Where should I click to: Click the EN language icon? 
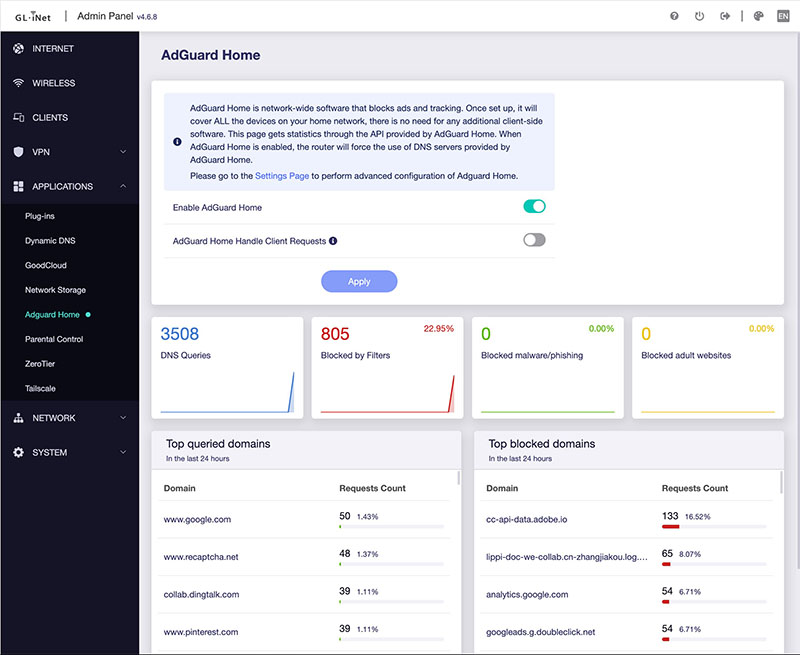[783, 16]
